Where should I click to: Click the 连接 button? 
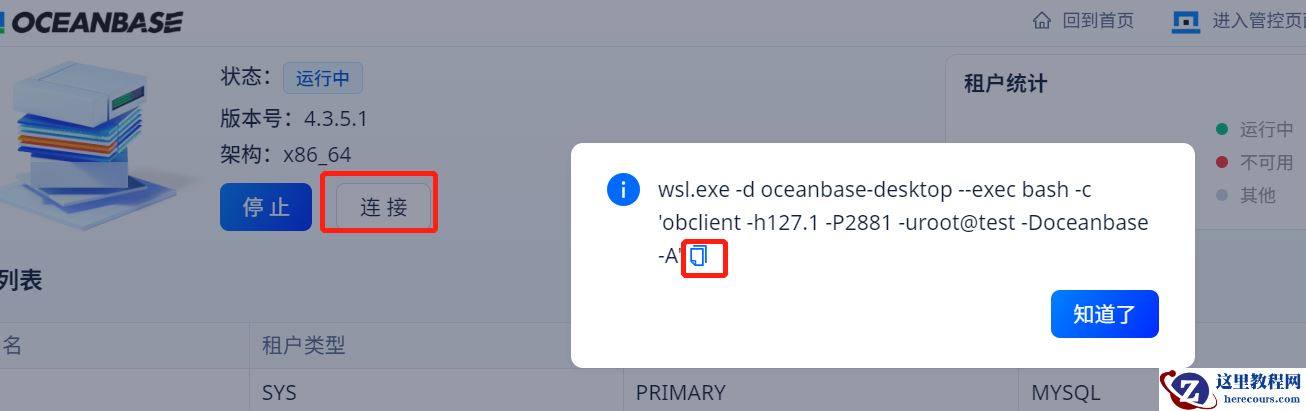pos(384,207)
